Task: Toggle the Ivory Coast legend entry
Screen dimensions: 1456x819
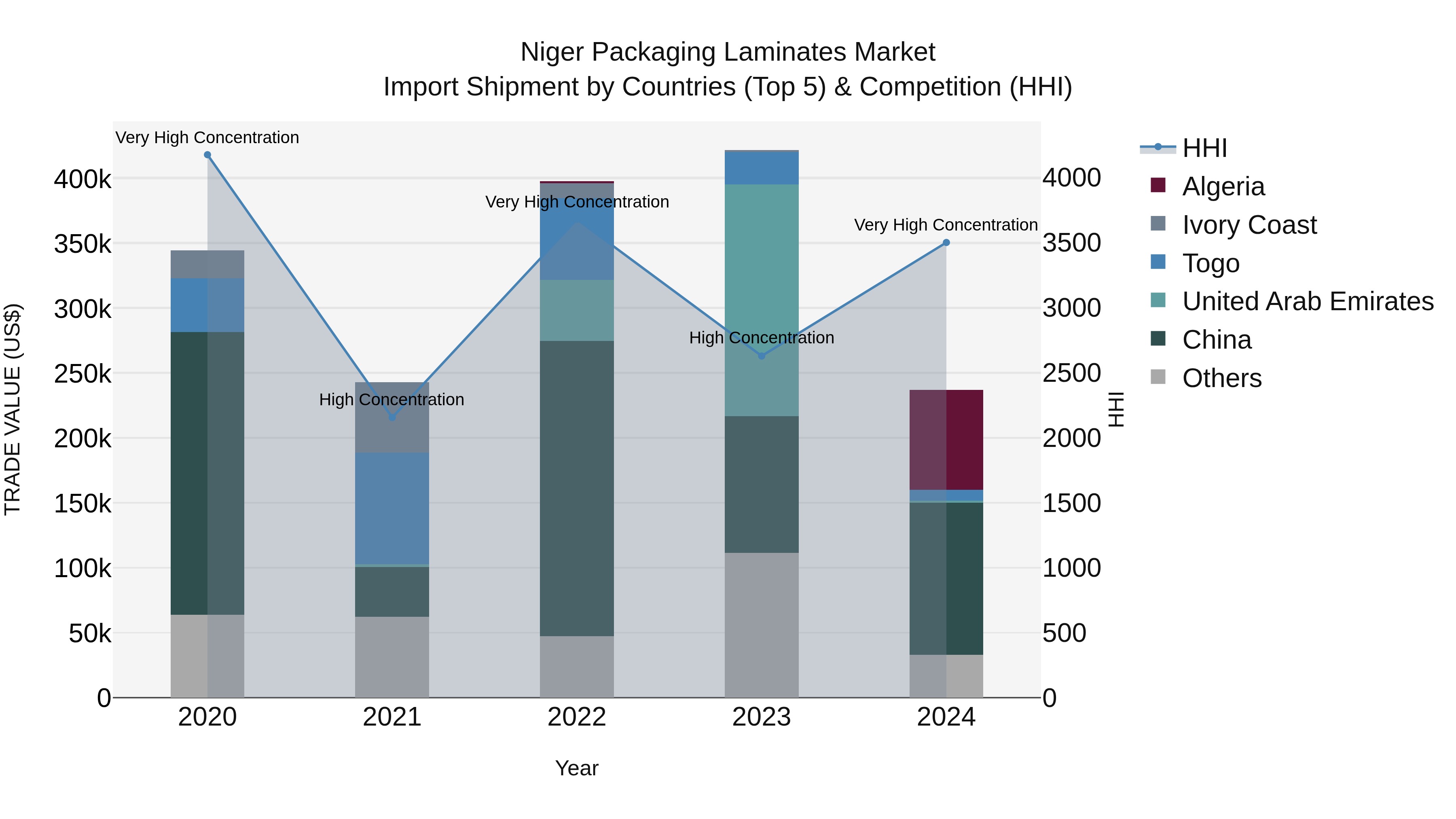Action: (1233, 224)
